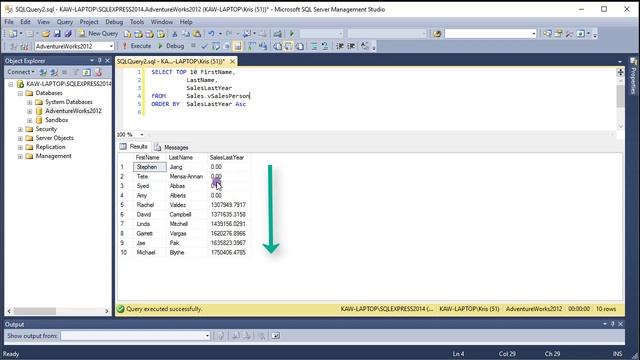The height and width of the screenshot is (360, 640).
Task: Click the Solution Explorer icon on top toolbar
Action: click(547, 33)
